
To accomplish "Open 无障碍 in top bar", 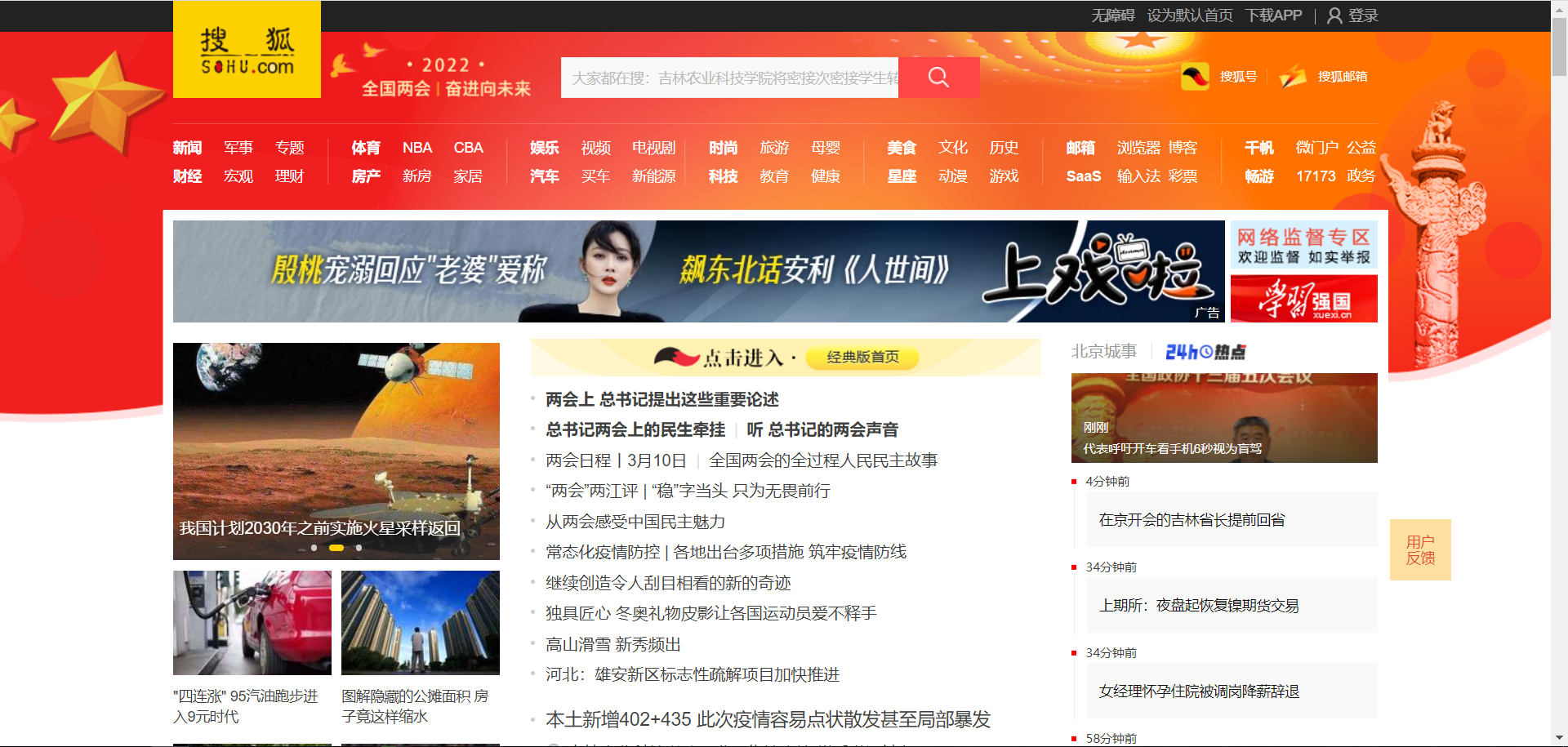I will coord(1112,16).
